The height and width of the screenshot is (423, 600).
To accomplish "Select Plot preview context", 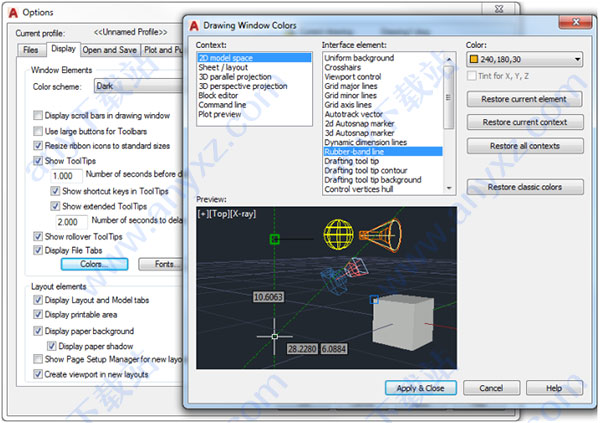I will pos(254,114).
